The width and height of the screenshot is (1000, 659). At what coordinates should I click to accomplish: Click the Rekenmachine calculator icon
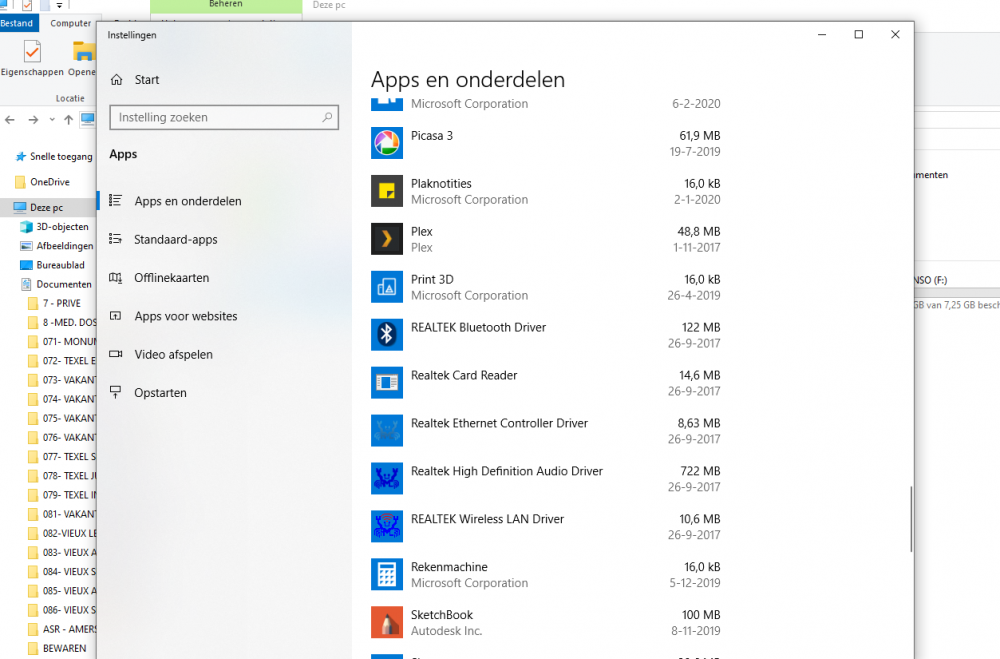[386, 575]
